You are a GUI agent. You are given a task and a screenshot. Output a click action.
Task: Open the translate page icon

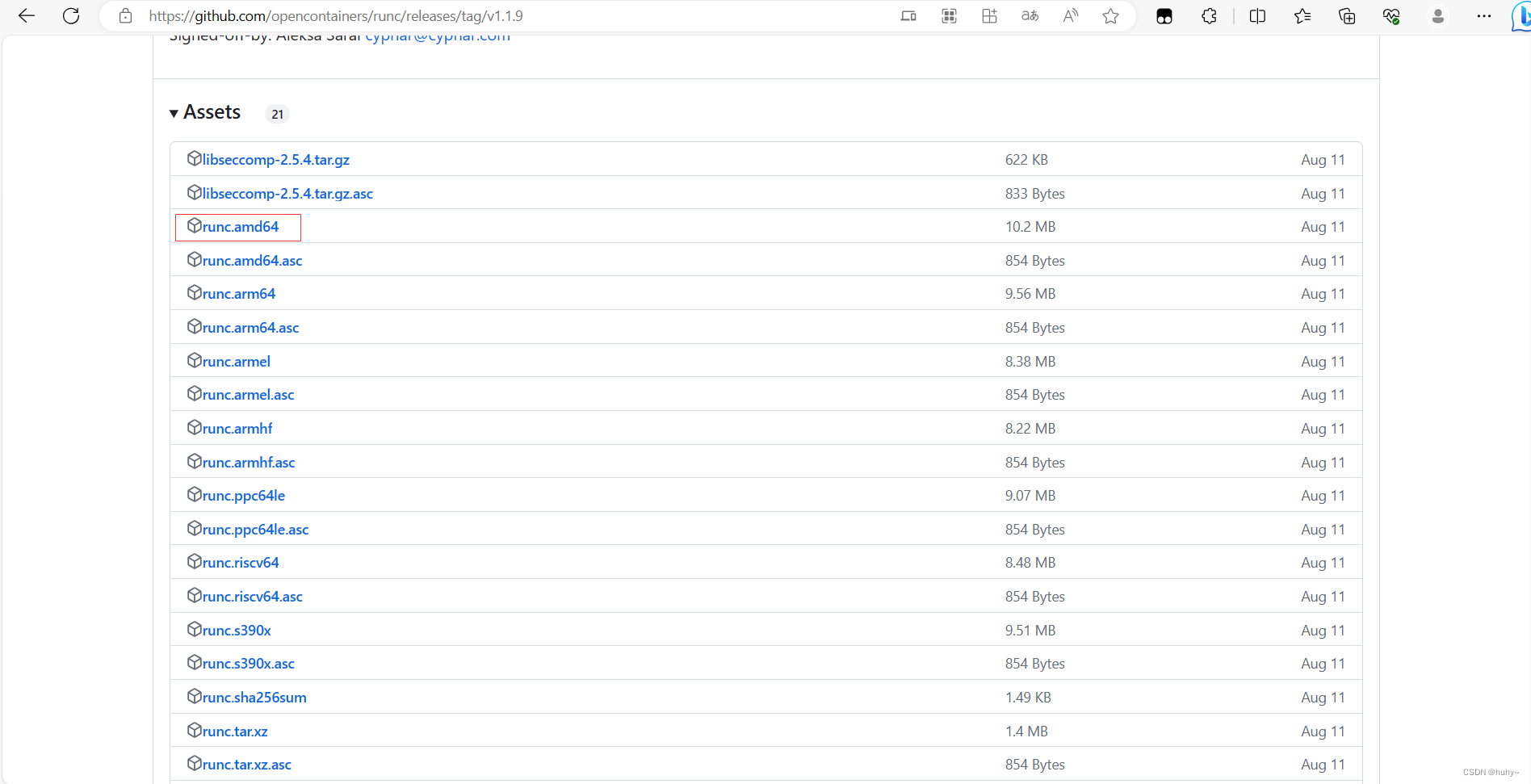point(1030,16)
